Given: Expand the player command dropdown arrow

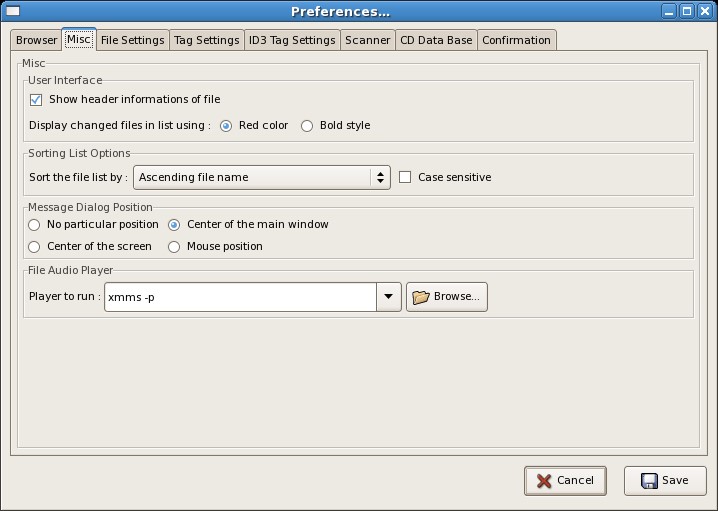Looking at the screenshot, I should click(x=389, y=297).
